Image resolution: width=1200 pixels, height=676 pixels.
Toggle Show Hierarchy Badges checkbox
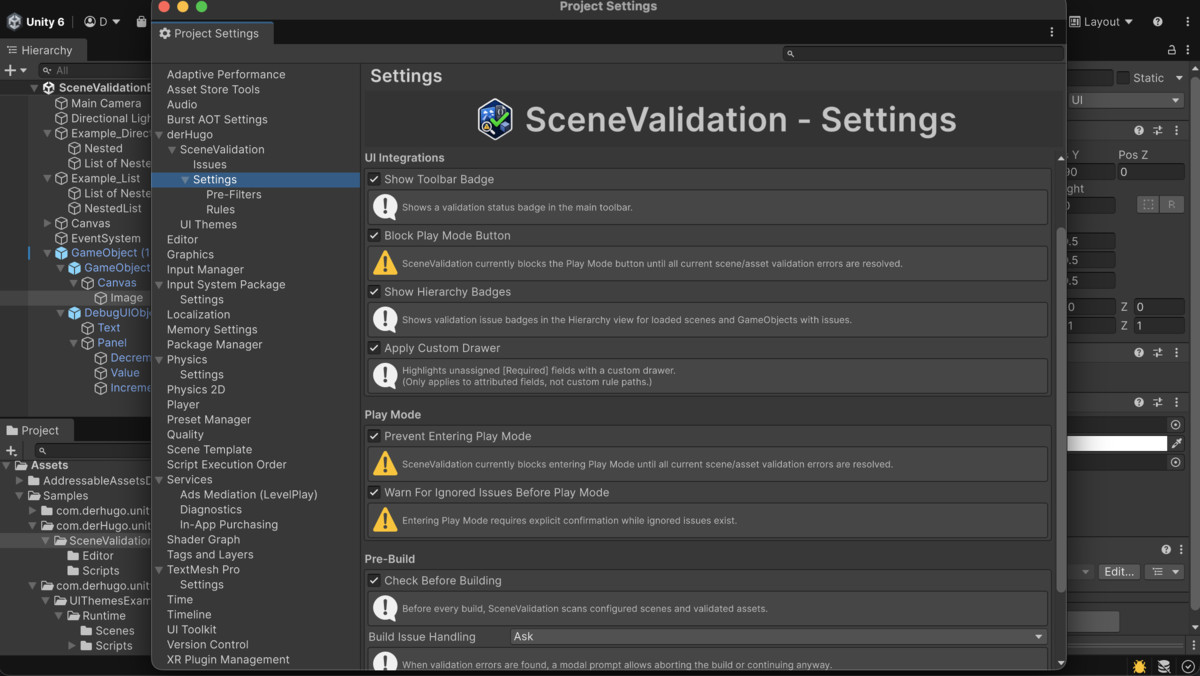[x=374, y=291]
